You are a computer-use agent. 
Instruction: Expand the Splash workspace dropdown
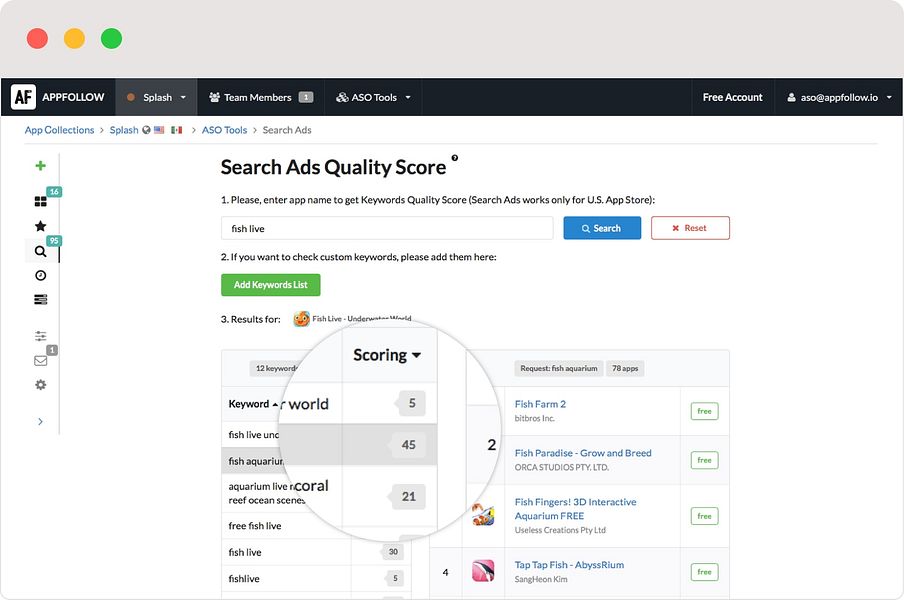coord(156,96)
